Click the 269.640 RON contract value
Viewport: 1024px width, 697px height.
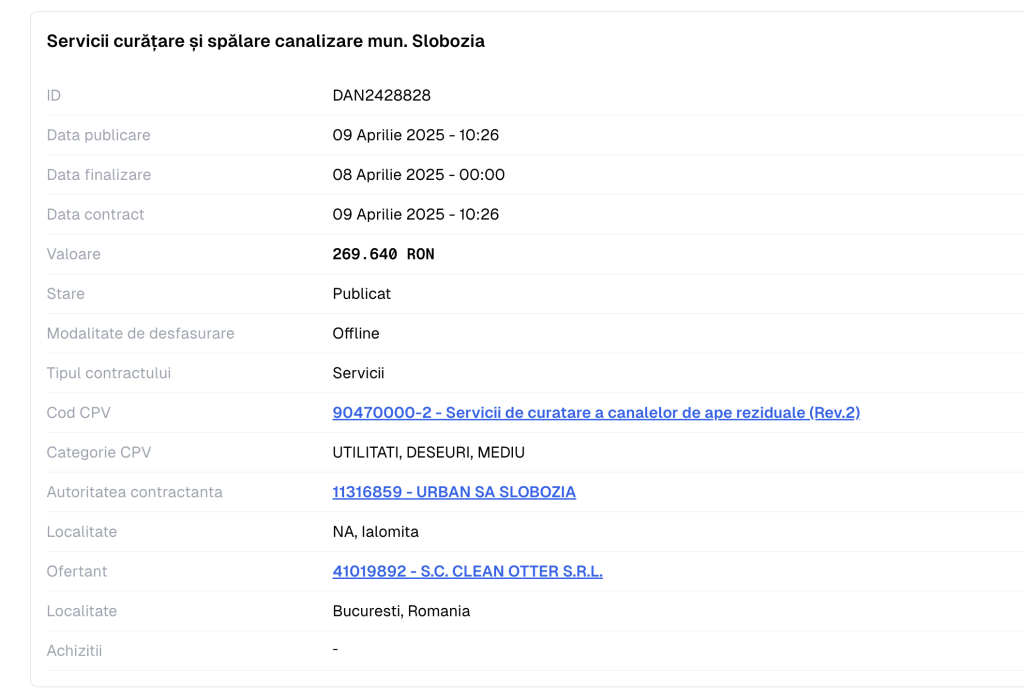coord(383,254)
